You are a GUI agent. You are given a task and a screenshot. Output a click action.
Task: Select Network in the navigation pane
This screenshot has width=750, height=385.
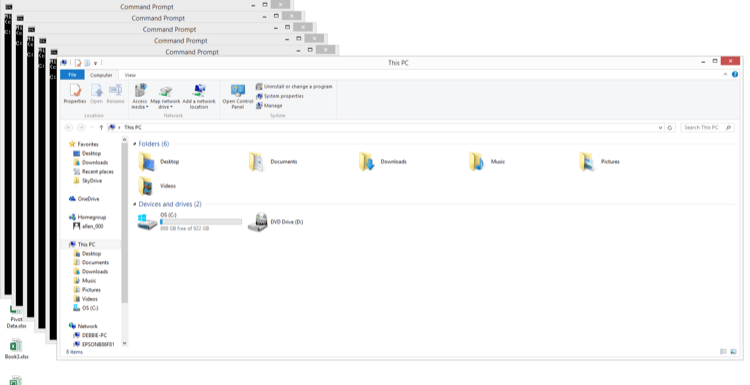click(x=83, y=326)
